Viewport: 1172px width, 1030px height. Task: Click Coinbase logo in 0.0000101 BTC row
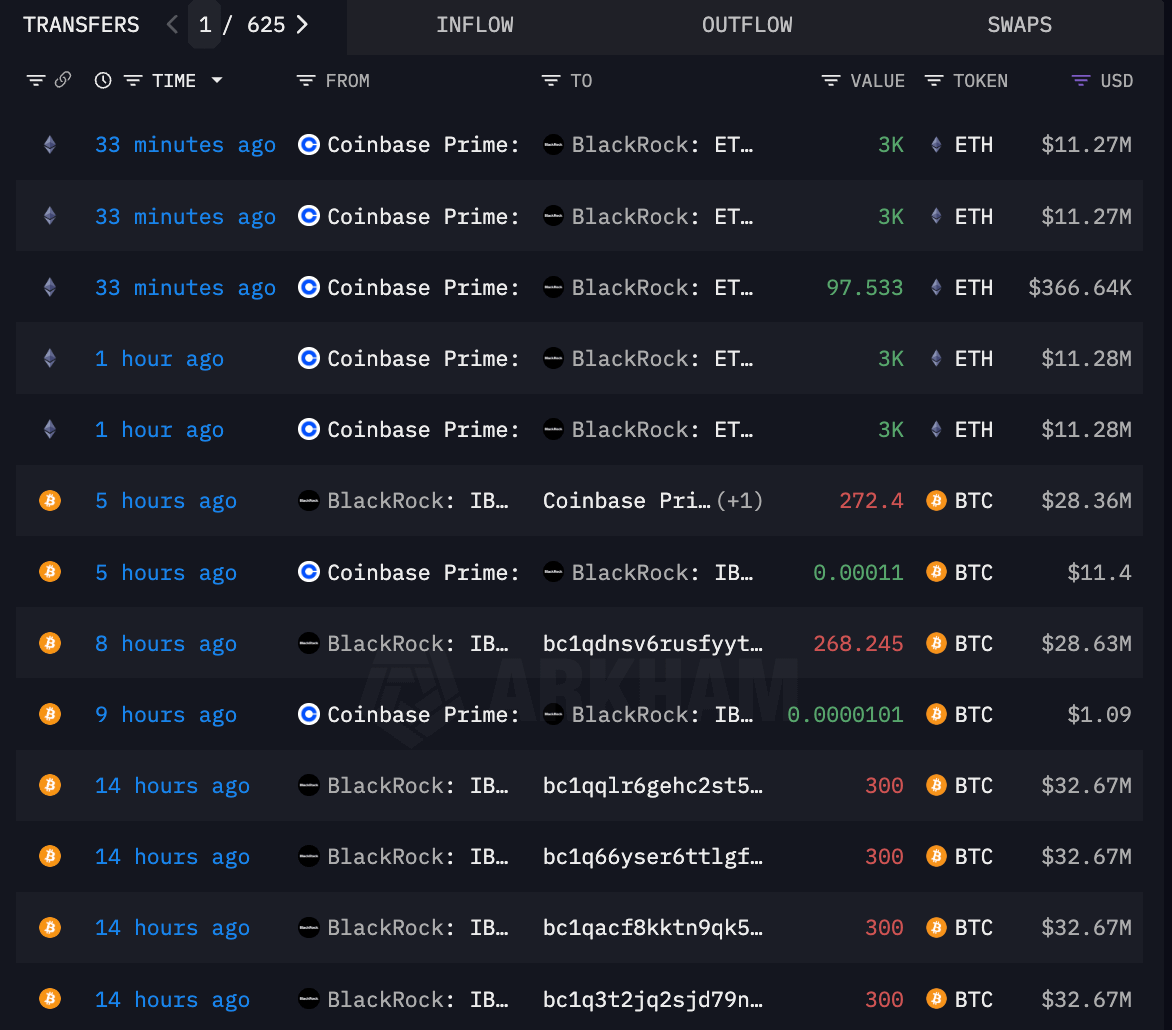pyautogui.click(x=309, y=715)
